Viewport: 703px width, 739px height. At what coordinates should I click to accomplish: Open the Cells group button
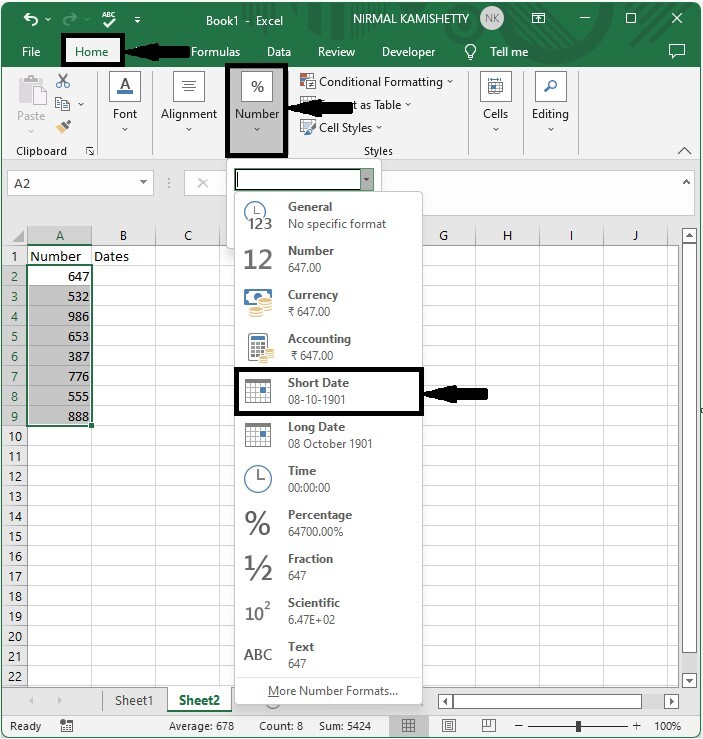(x=496, y=102)
